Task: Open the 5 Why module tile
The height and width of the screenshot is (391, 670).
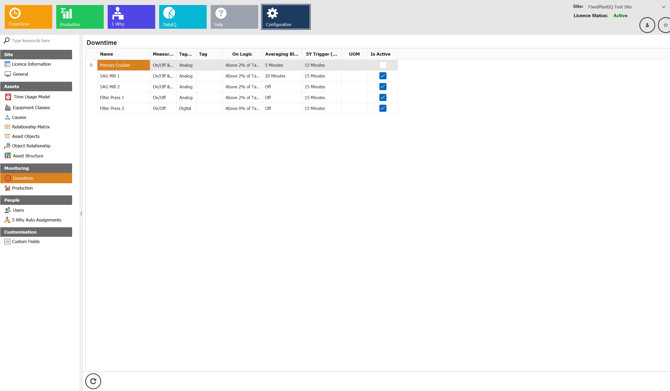Action: pyautogui.click(x=131, y=17)
